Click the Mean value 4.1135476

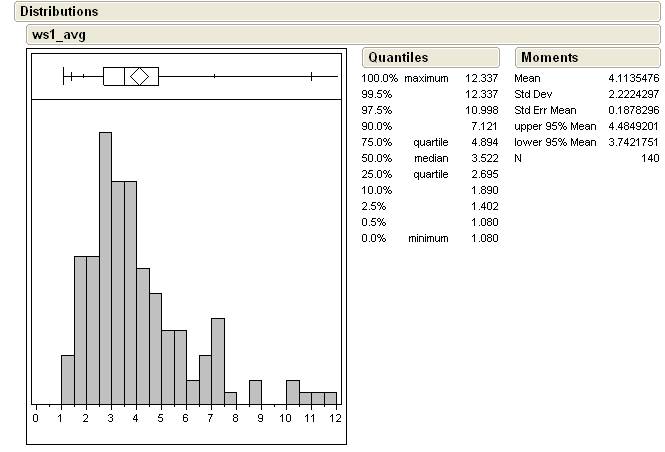tap(633, 78)
